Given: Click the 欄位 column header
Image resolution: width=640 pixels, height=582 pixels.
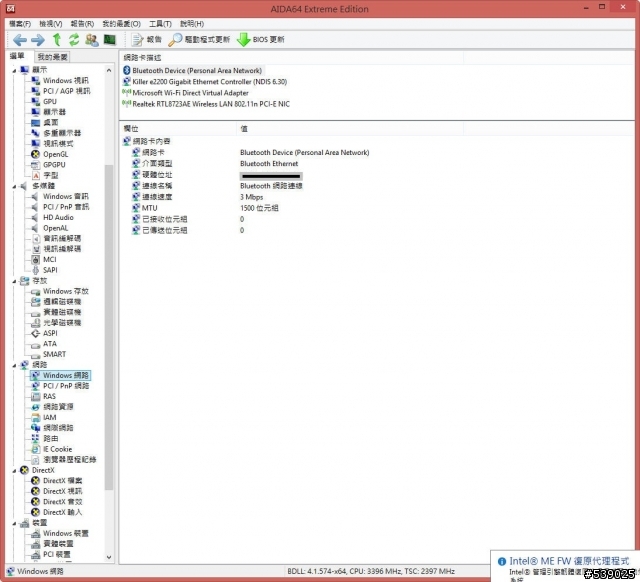Looking at the screenshot, I should pyautogui.click(x=178, y=129).
